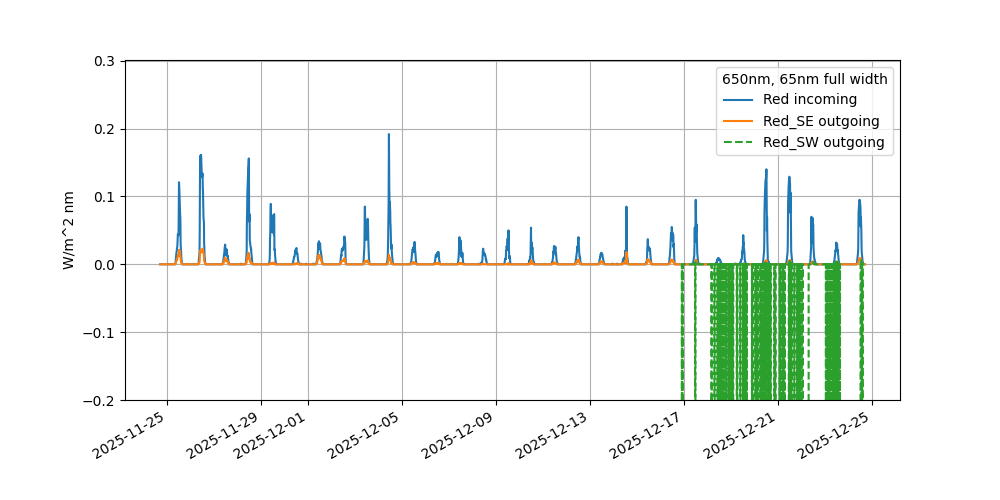Select the 'Red_SW outgoing' legend label
The width and height of the screenshot is (1000, 500).
[823, 143]
